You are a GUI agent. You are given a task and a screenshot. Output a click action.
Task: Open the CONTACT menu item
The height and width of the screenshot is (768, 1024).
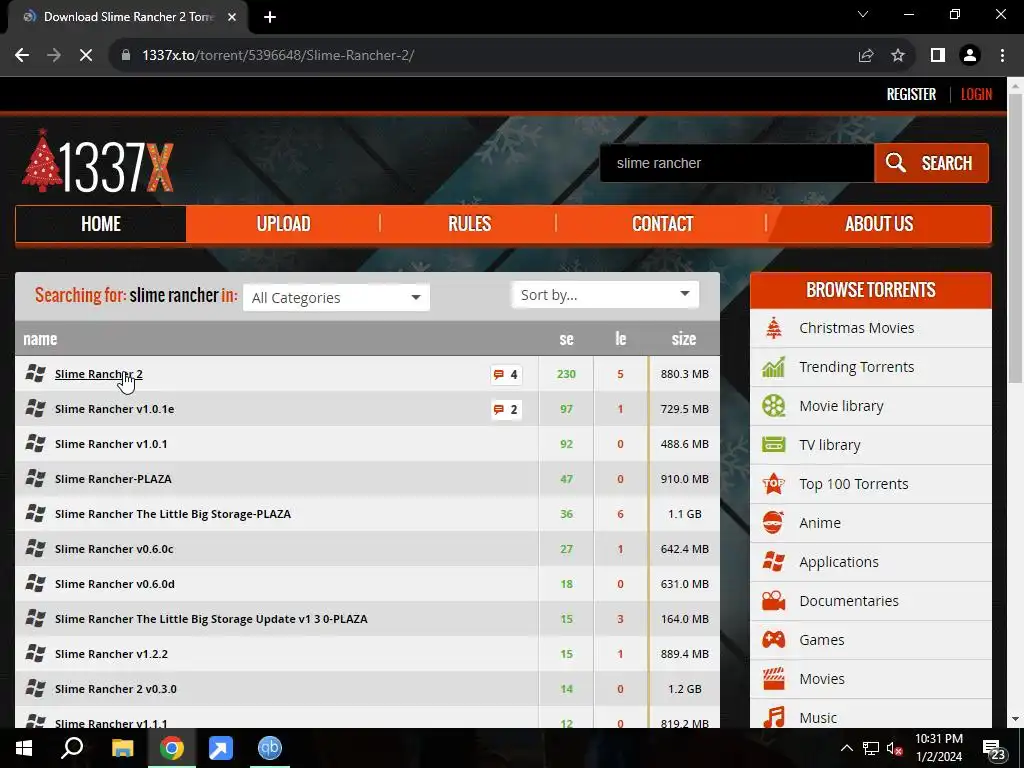point(662,224)
